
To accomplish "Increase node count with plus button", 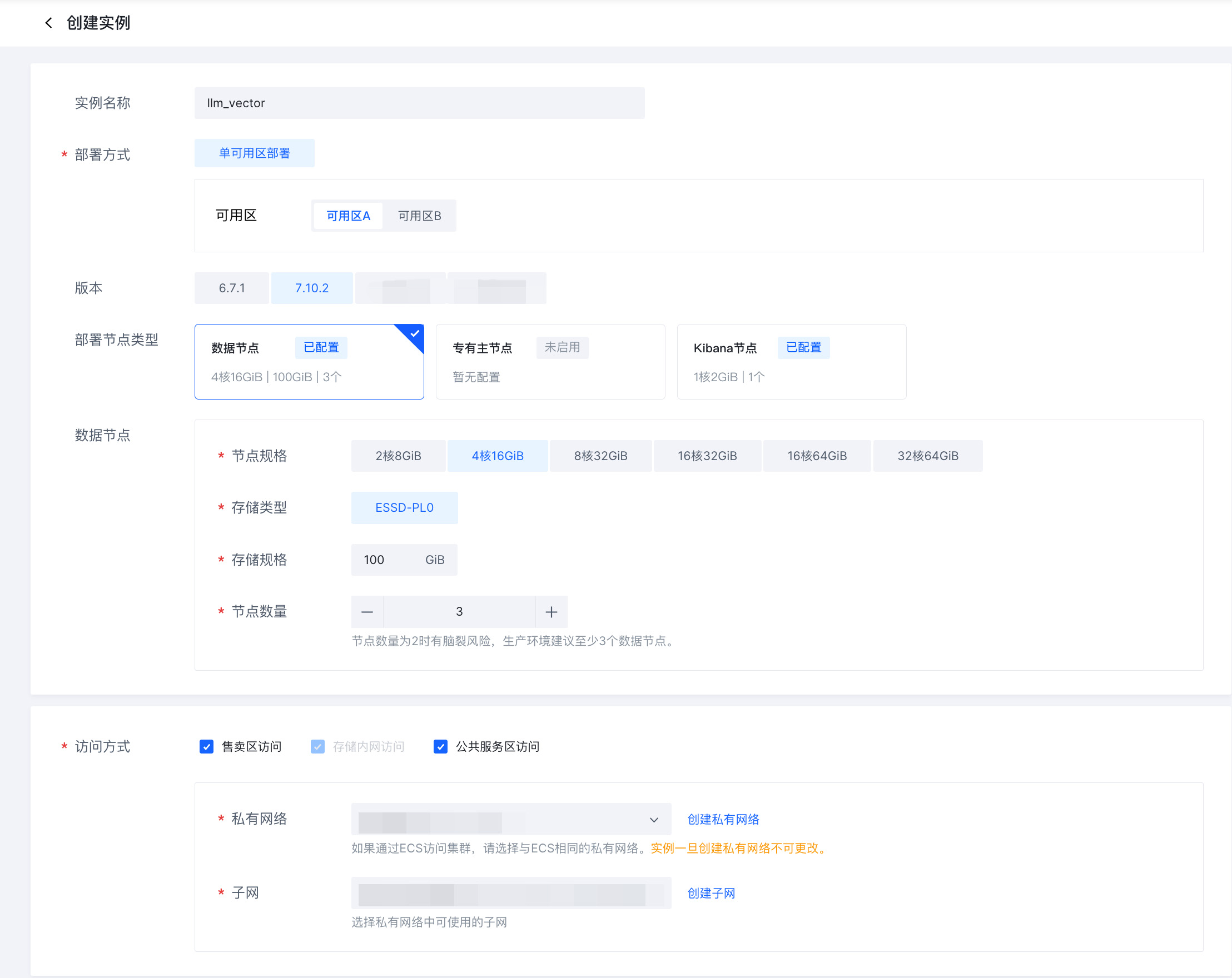I will (552, 612).
